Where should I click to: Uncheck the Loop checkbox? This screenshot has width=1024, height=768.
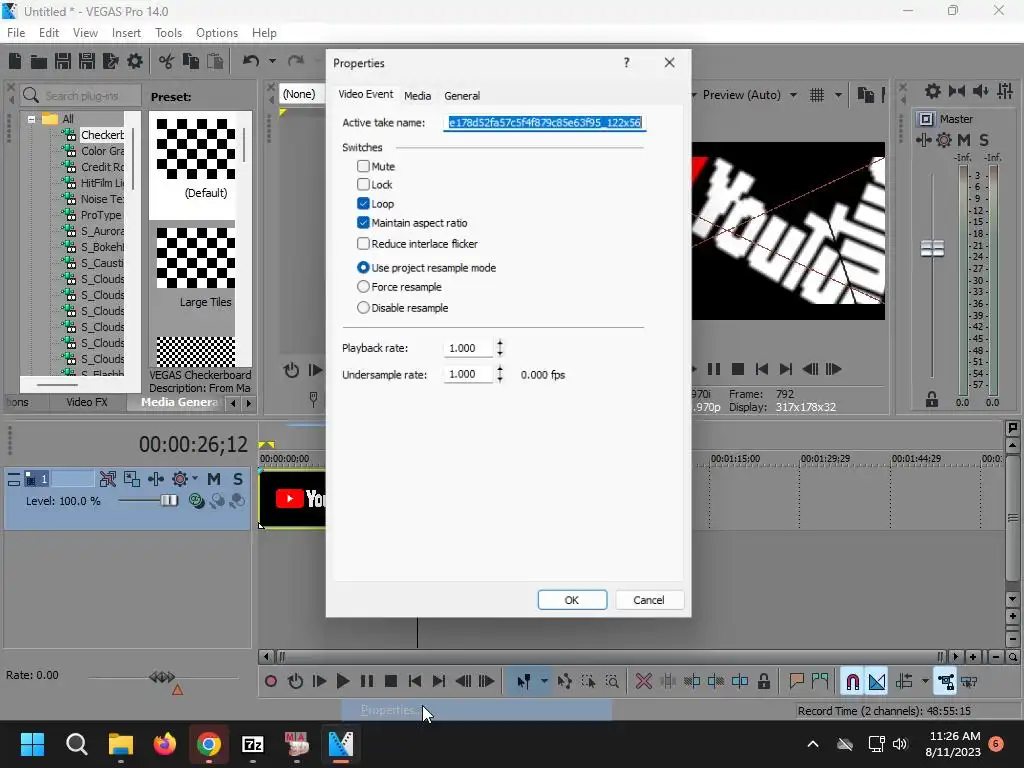(363, 203)
